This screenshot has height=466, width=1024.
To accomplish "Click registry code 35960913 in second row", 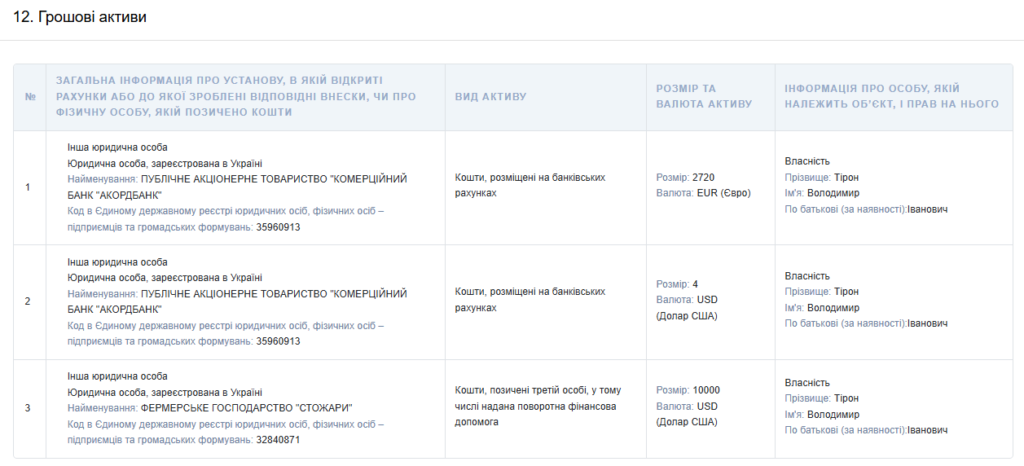I will (278, 341).
